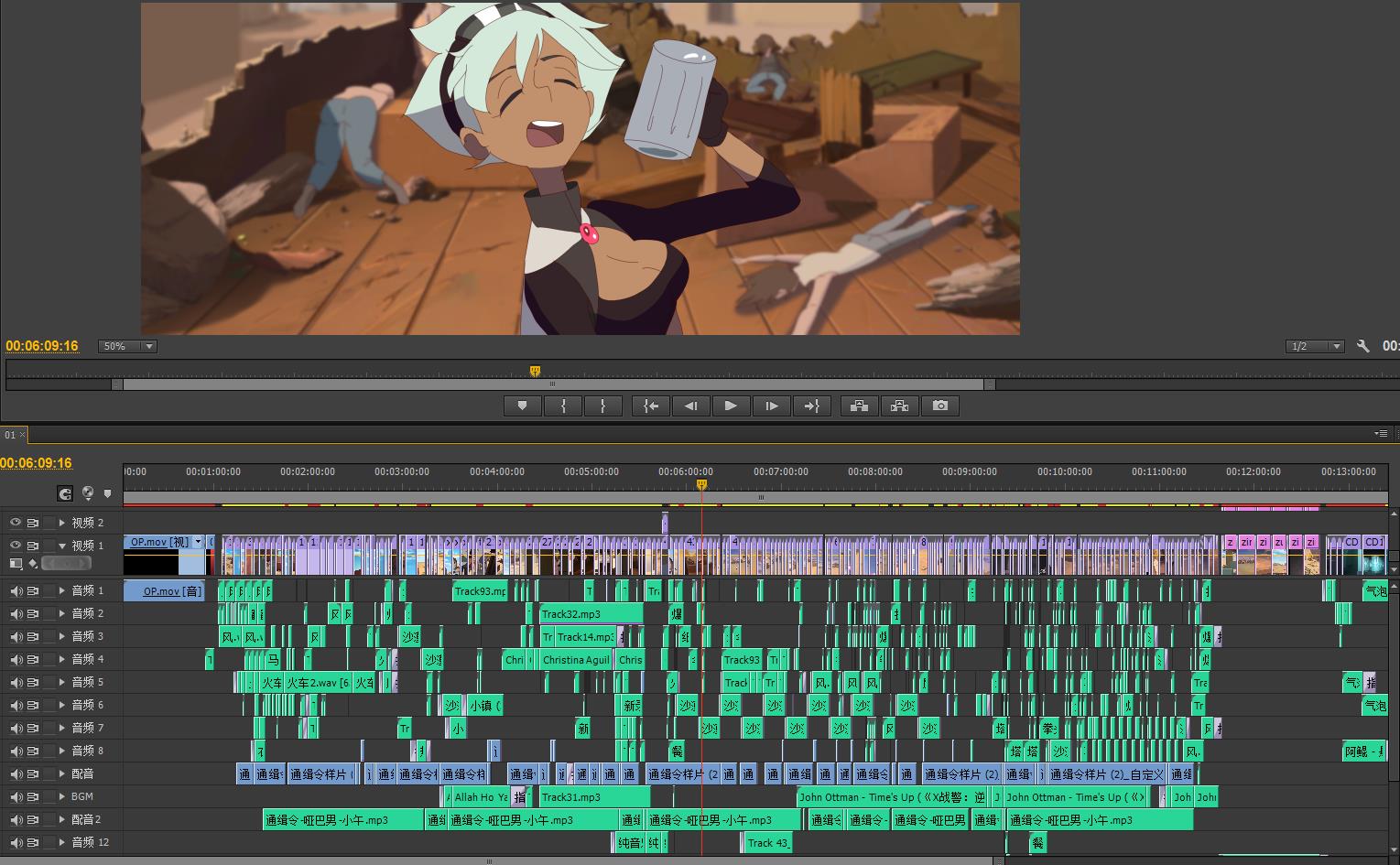1400x865 pixels.
Task: Open the timeline panel menu
Action: 1381,434
